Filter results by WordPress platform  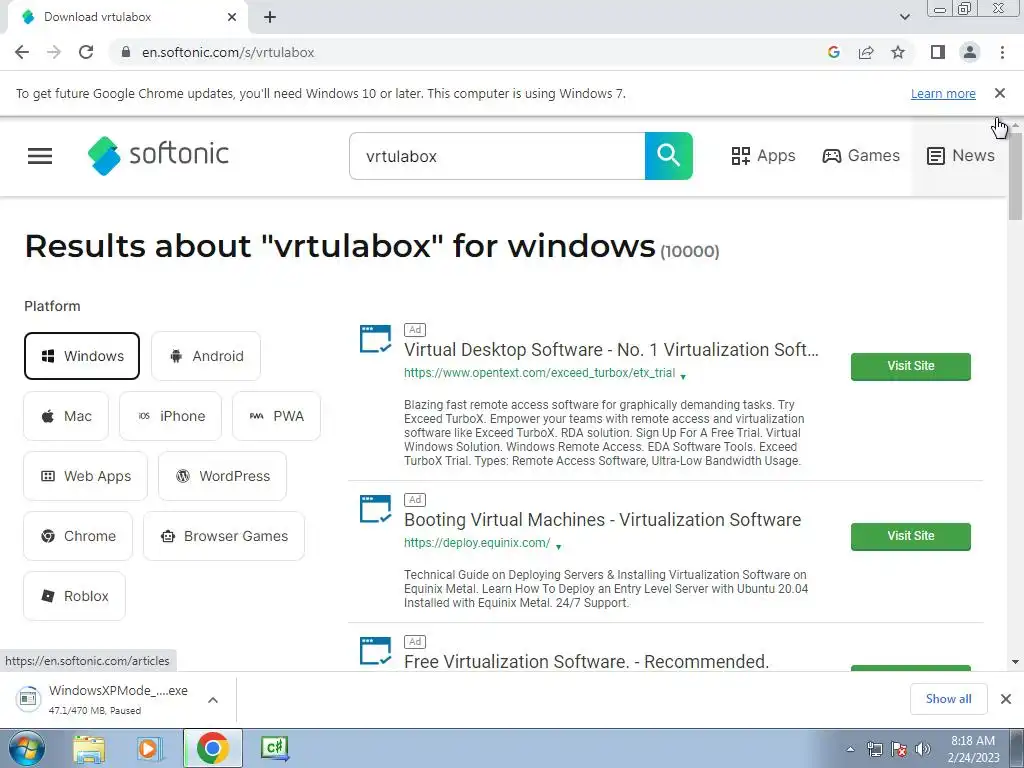tap(222, 476)
